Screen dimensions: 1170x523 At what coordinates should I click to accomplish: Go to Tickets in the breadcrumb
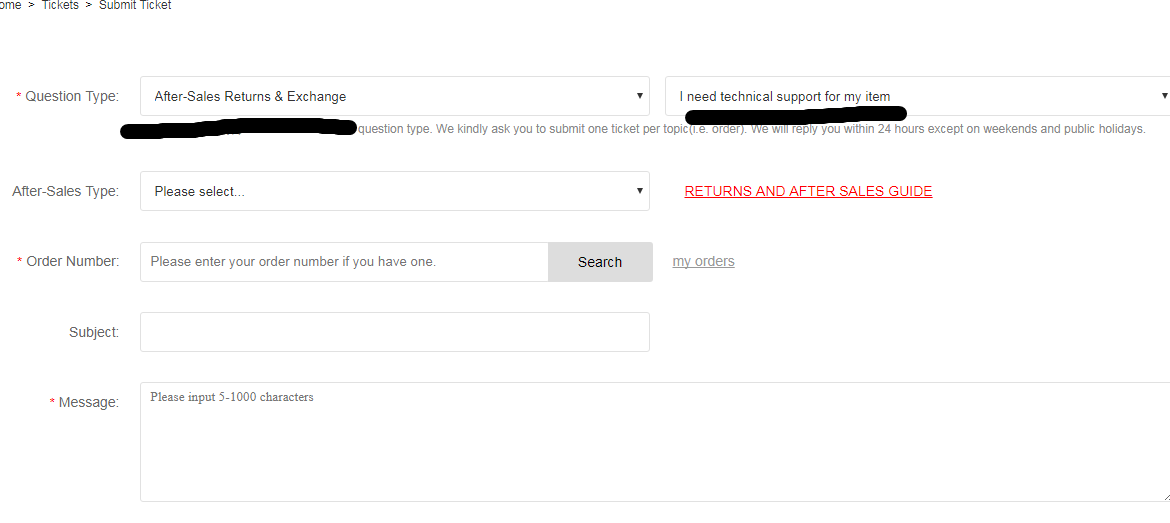(60, 5)
